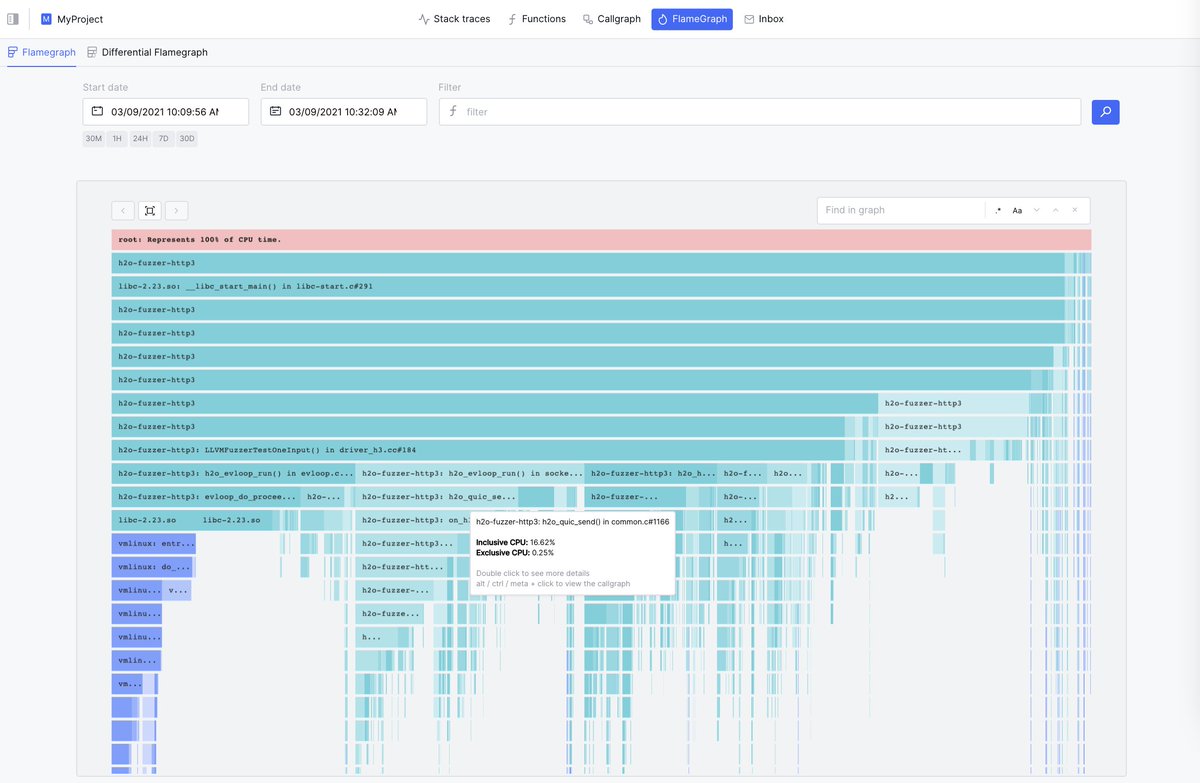Click the Functions f icon
1200x783 pixels.
pos(512,19)
